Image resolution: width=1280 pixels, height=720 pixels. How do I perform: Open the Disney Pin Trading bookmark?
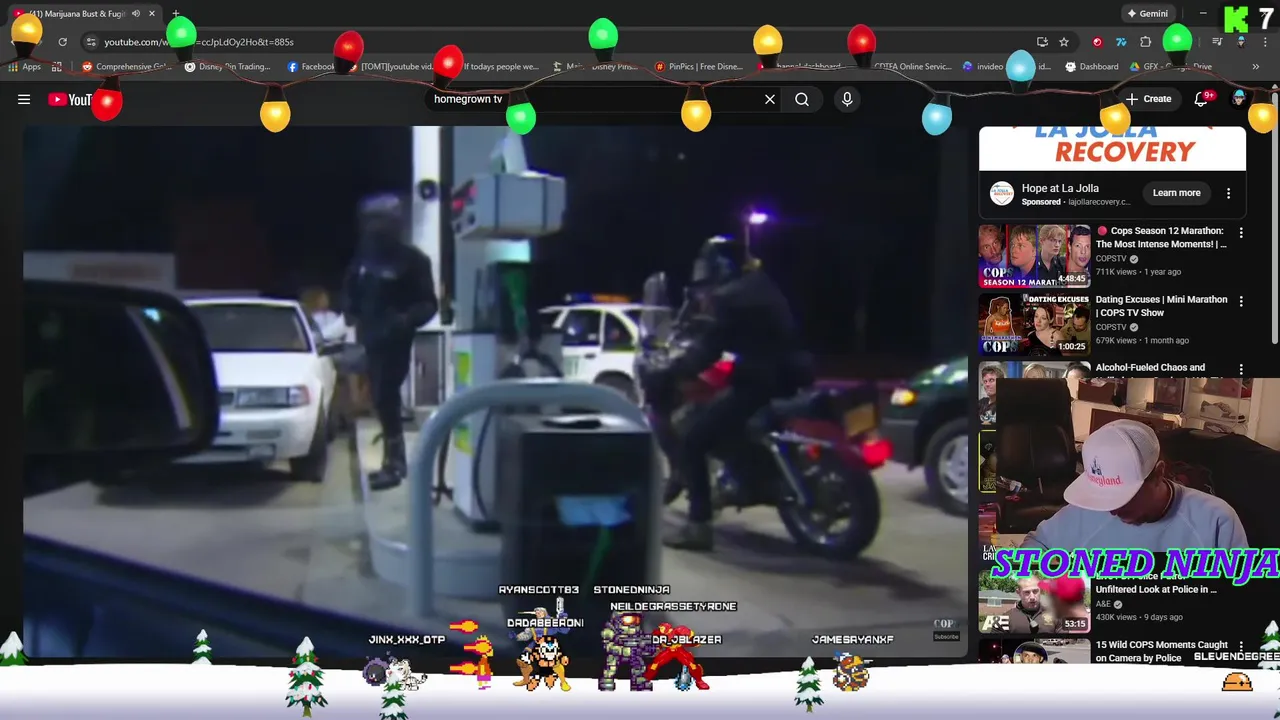coord(228,67)
